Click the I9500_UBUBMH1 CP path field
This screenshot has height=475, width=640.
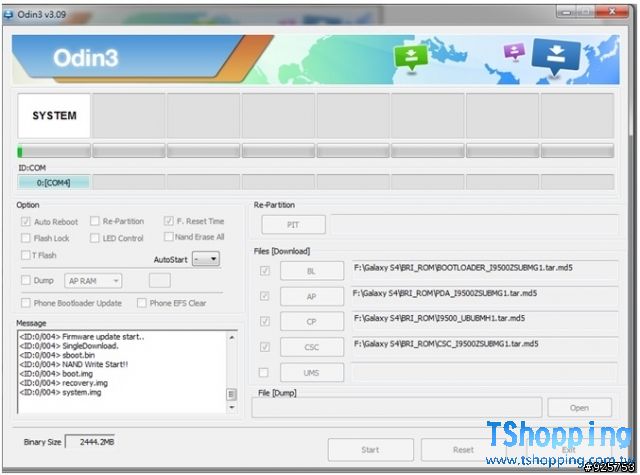[484, 320]
